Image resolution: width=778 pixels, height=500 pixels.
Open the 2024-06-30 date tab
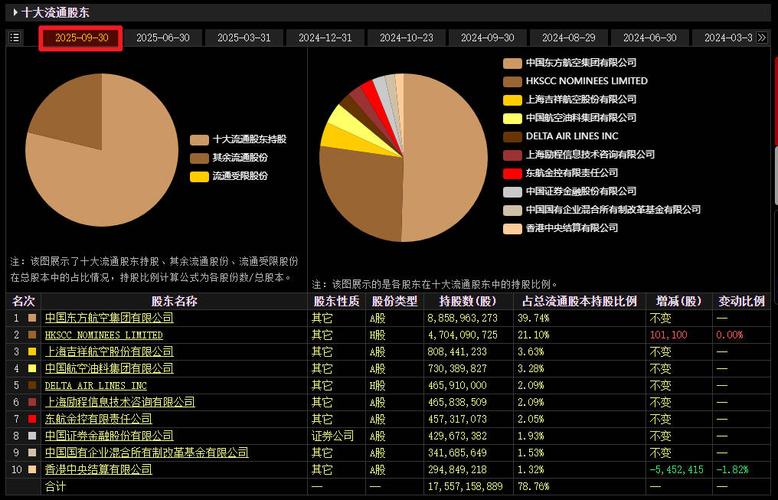tap(649, 38)
